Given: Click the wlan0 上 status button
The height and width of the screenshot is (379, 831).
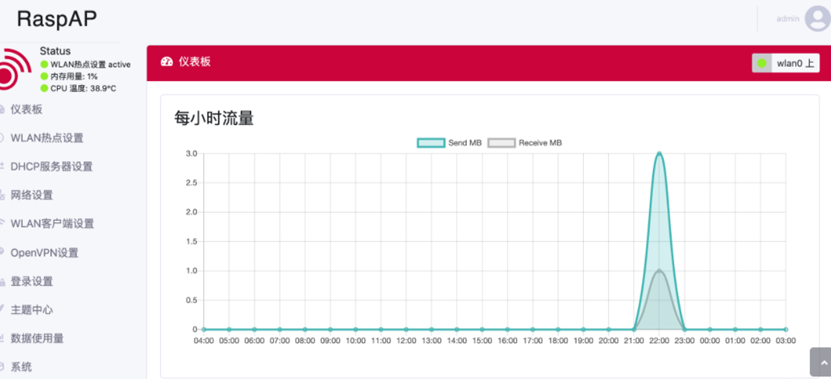Looking at the screenshot, I should 786,63.
